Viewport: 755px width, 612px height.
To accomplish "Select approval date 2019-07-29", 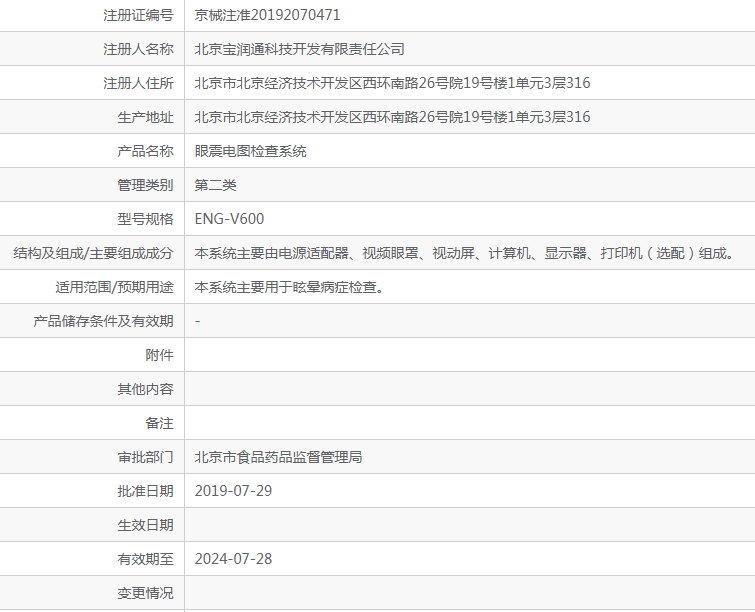I will 234,491.
